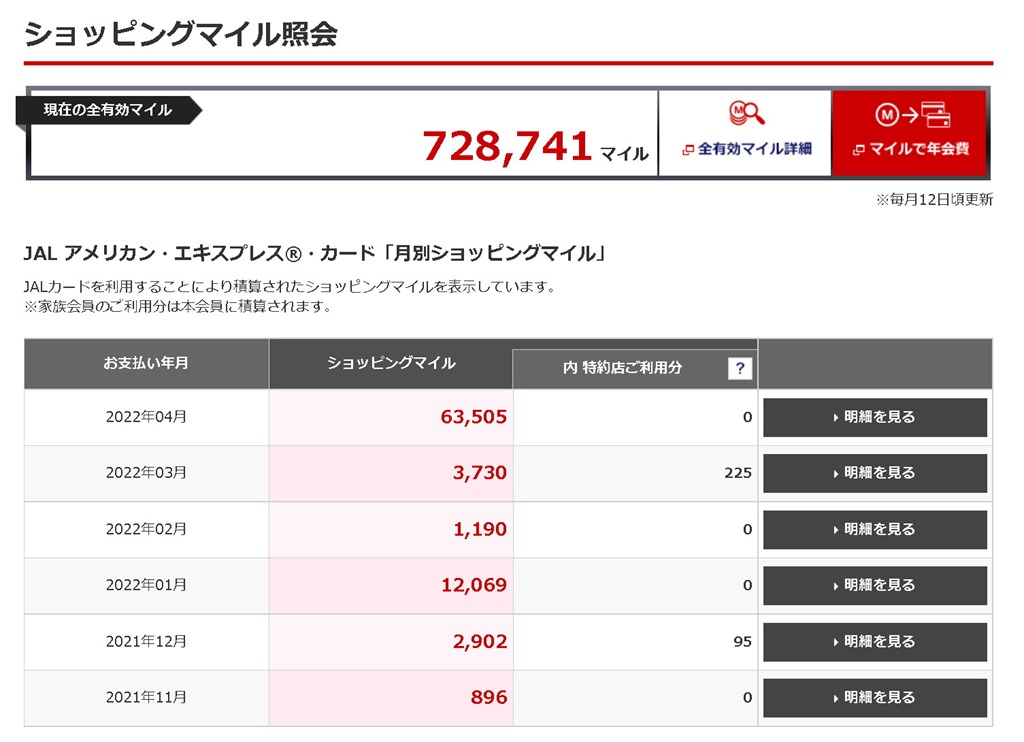Click the 内 特約店ご利用分 column header
Screen dimensions: 1024x742
622,368
